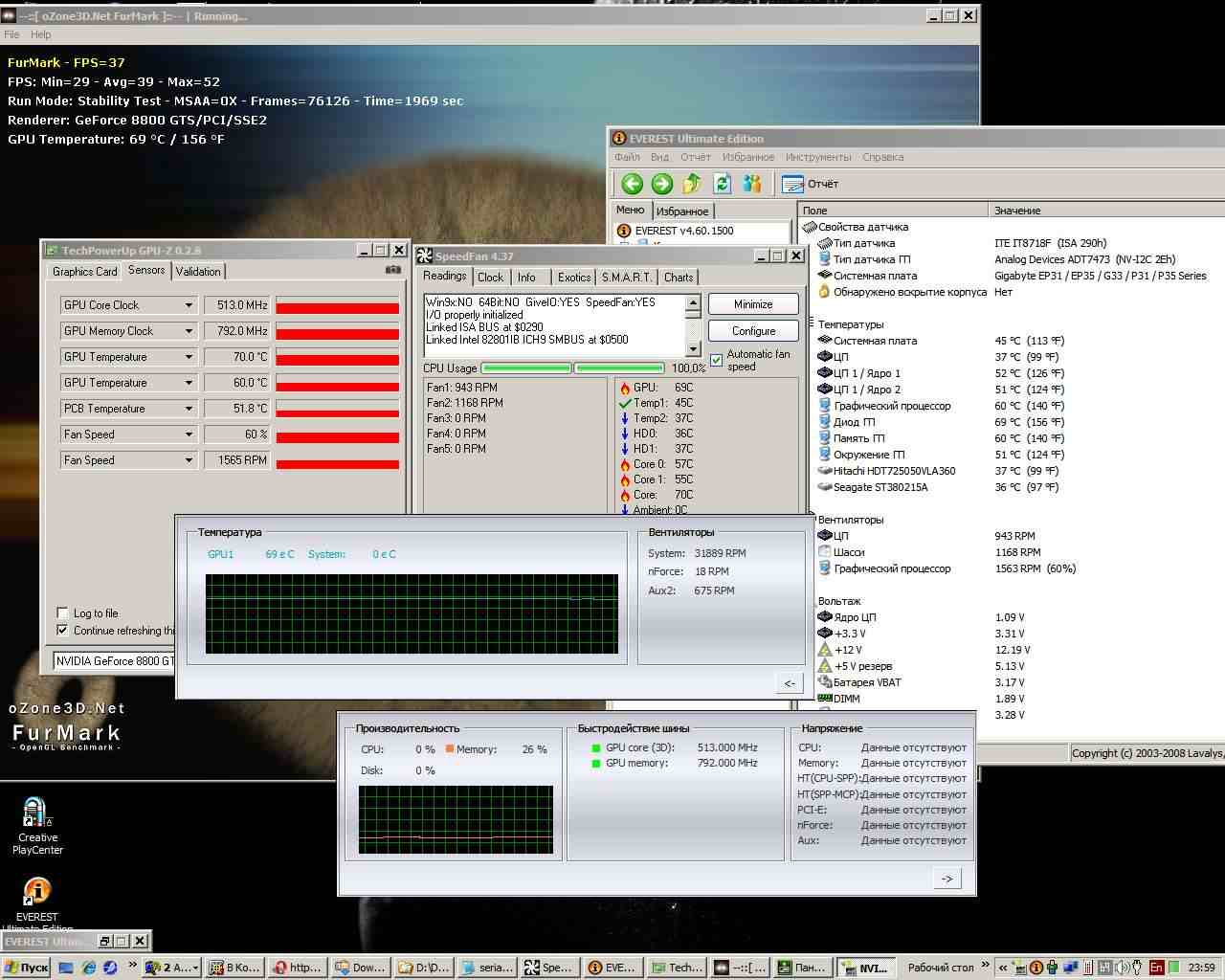Click the Пуск Start button

tap(26, 968)
